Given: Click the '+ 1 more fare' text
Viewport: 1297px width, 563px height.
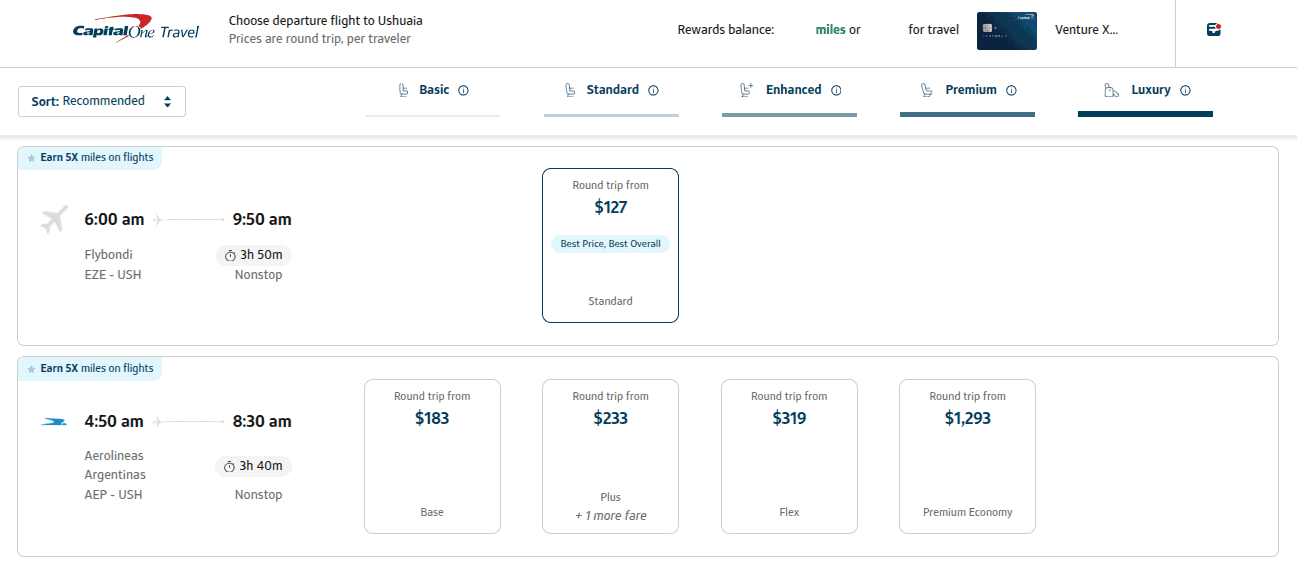Looking at the screenshot, I should pyautogui.click(x=610, y=516).
